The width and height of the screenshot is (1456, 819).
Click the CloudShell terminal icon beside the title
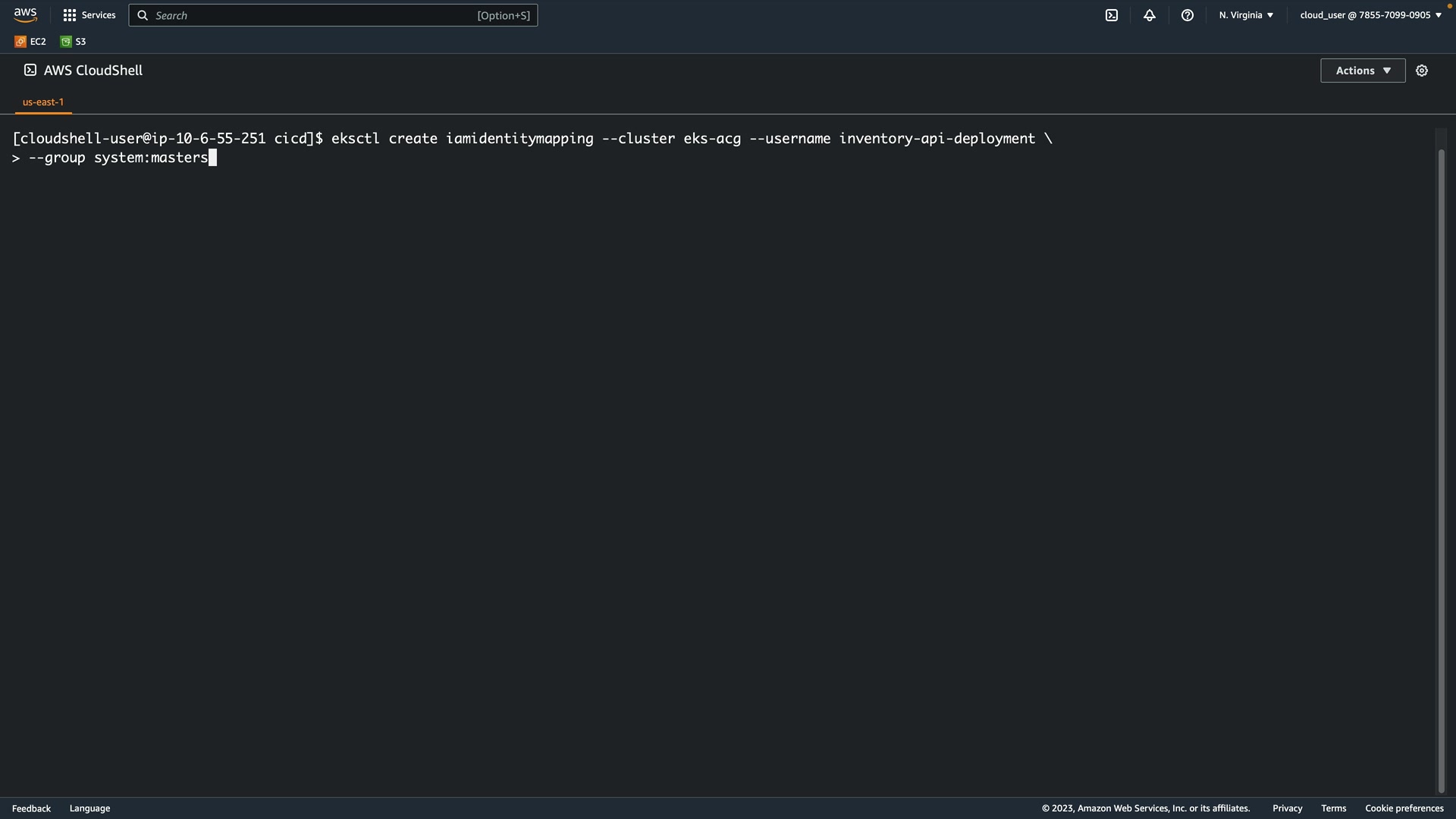30,70
